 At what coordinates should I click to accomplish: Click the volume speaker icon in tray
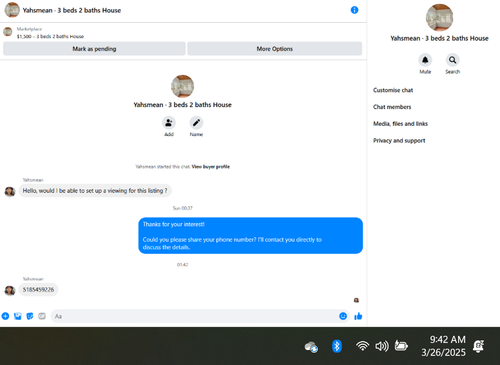[382, 346]
